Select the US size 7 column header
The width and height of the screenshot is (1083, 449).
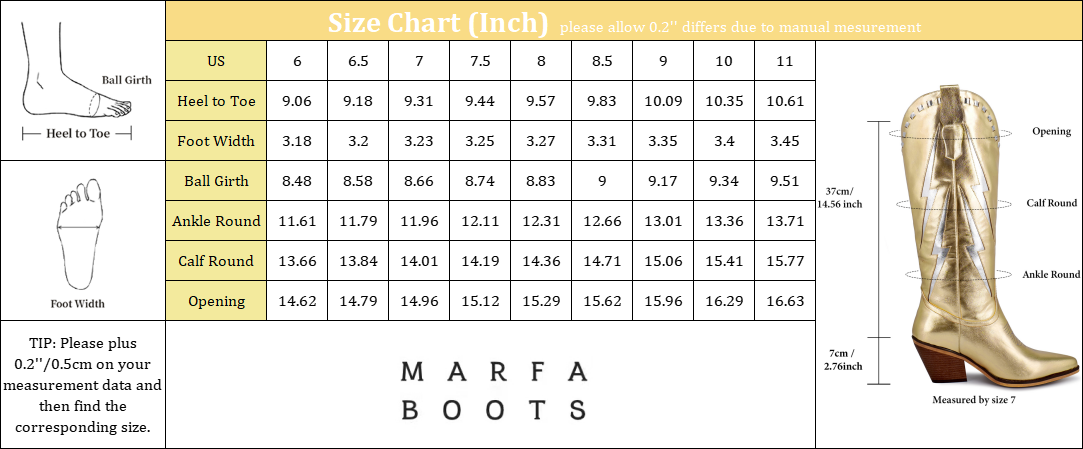pyautogui.click(x=419, y=61)
